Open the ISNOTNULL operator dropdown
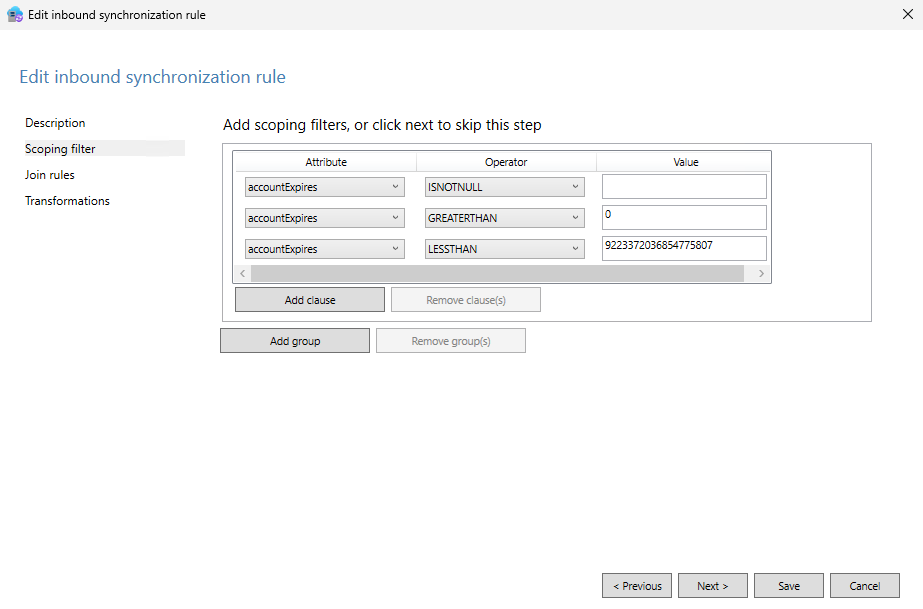Image resolution: width=923 pixels, height=609 pixels. point(575,186)
